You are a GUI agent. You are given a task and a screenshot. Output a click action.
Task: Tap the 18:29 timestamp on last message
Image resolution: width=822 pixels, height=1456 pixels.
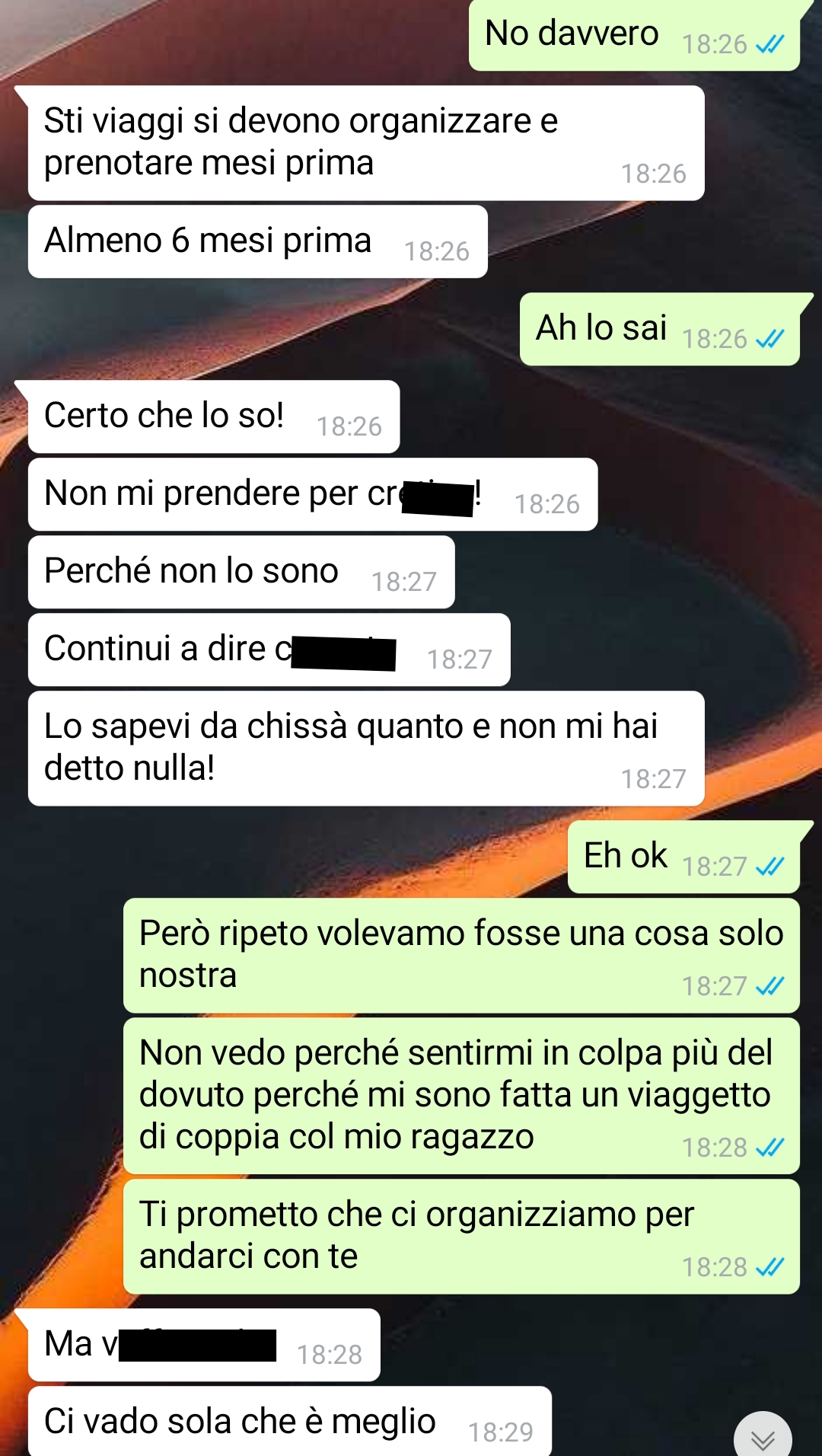click(x=500, y=1432)
